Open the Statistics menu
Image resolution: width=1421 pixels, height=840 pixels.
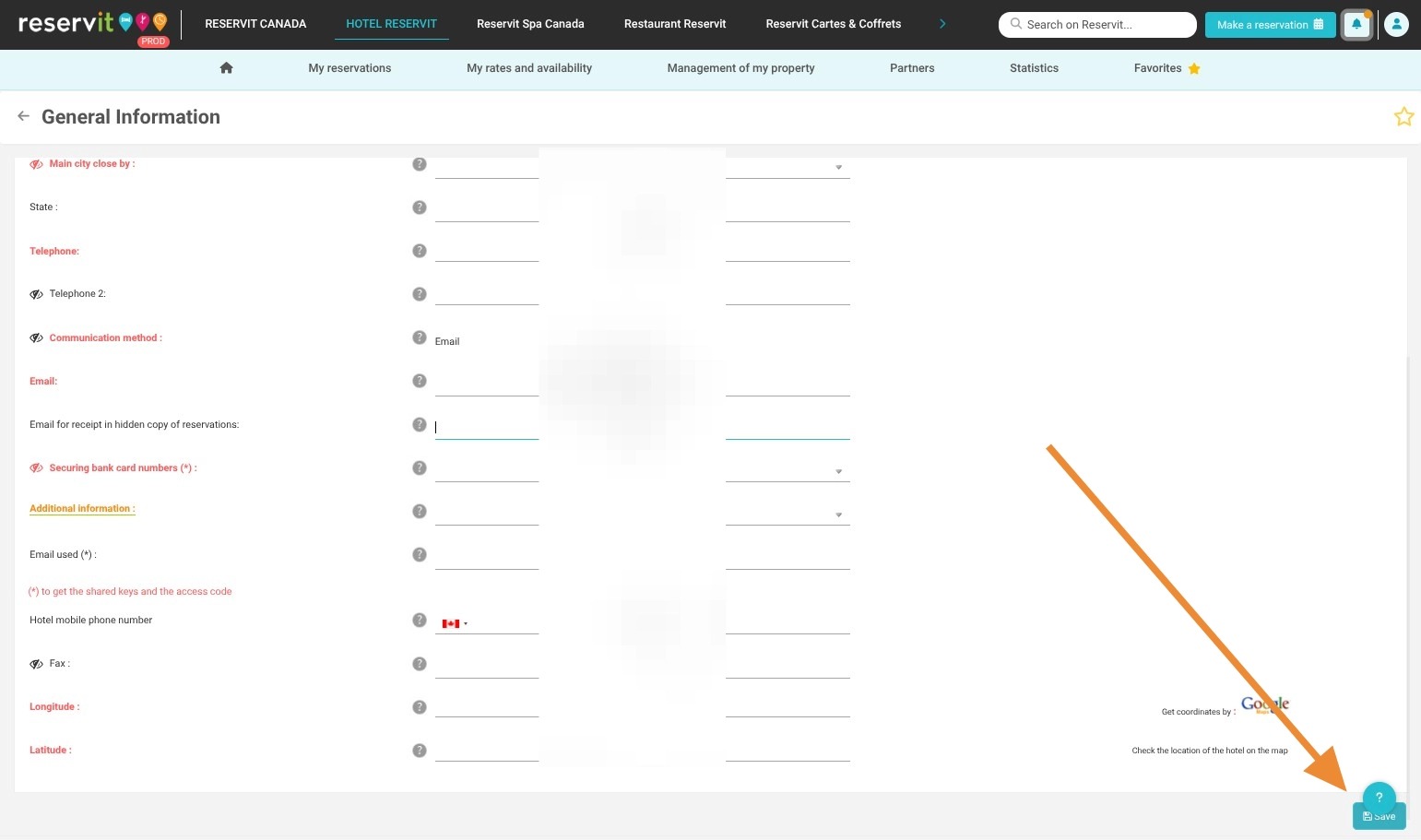coord(1034,68)
